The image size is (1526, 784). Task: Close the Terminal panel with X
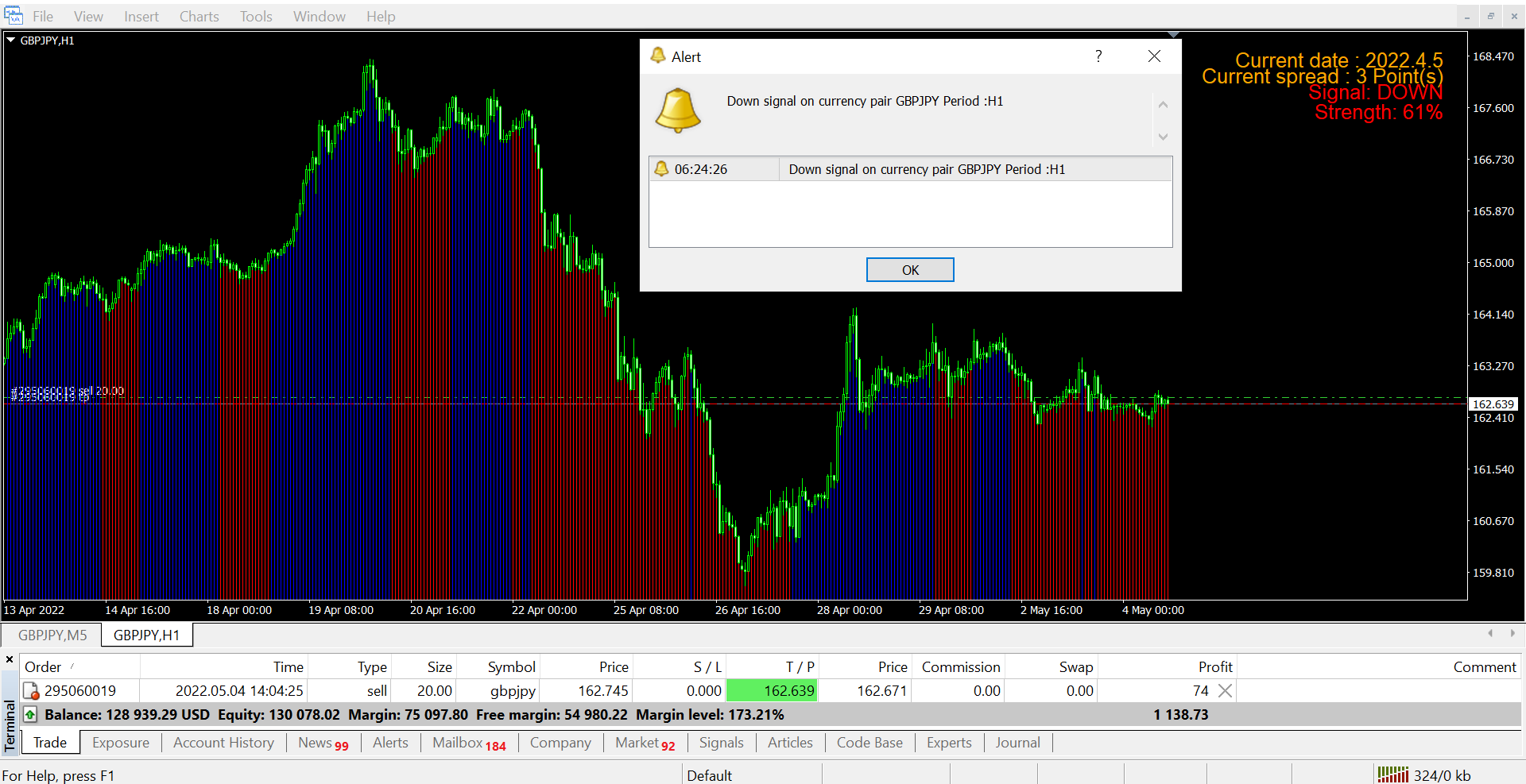point(10,659)
